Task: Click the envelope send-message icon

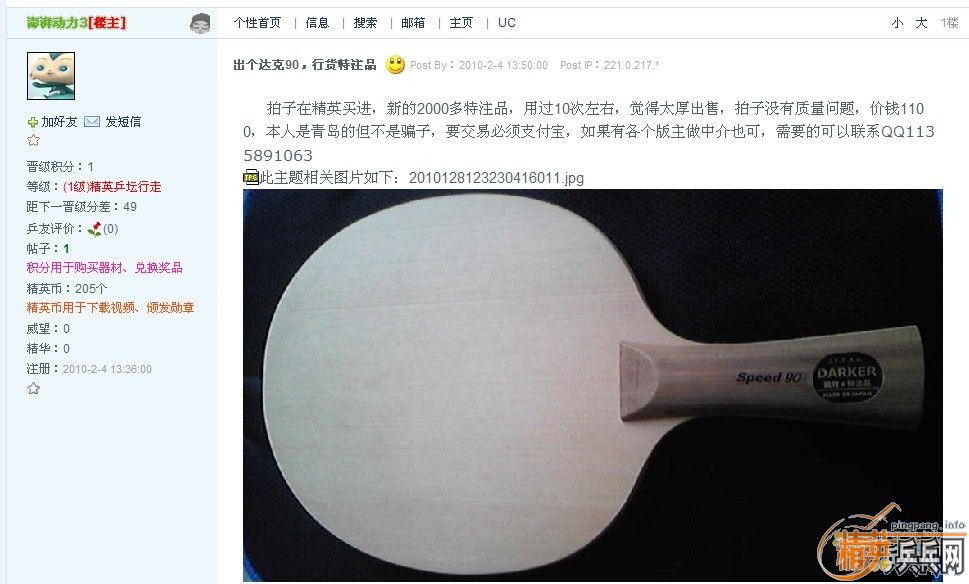Action: [91, 122]
